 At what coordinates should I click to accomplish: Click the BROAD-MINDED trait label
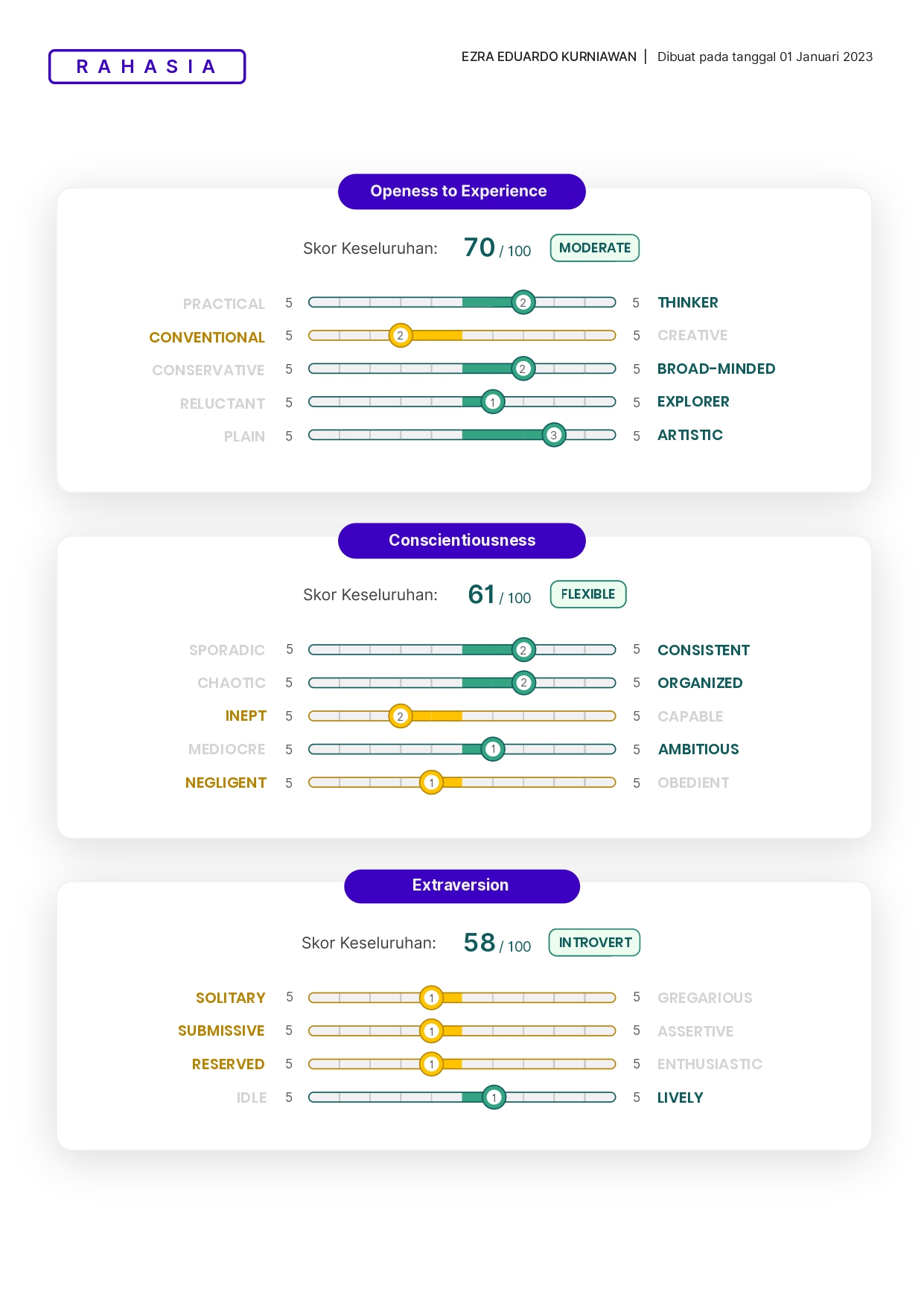716,369
